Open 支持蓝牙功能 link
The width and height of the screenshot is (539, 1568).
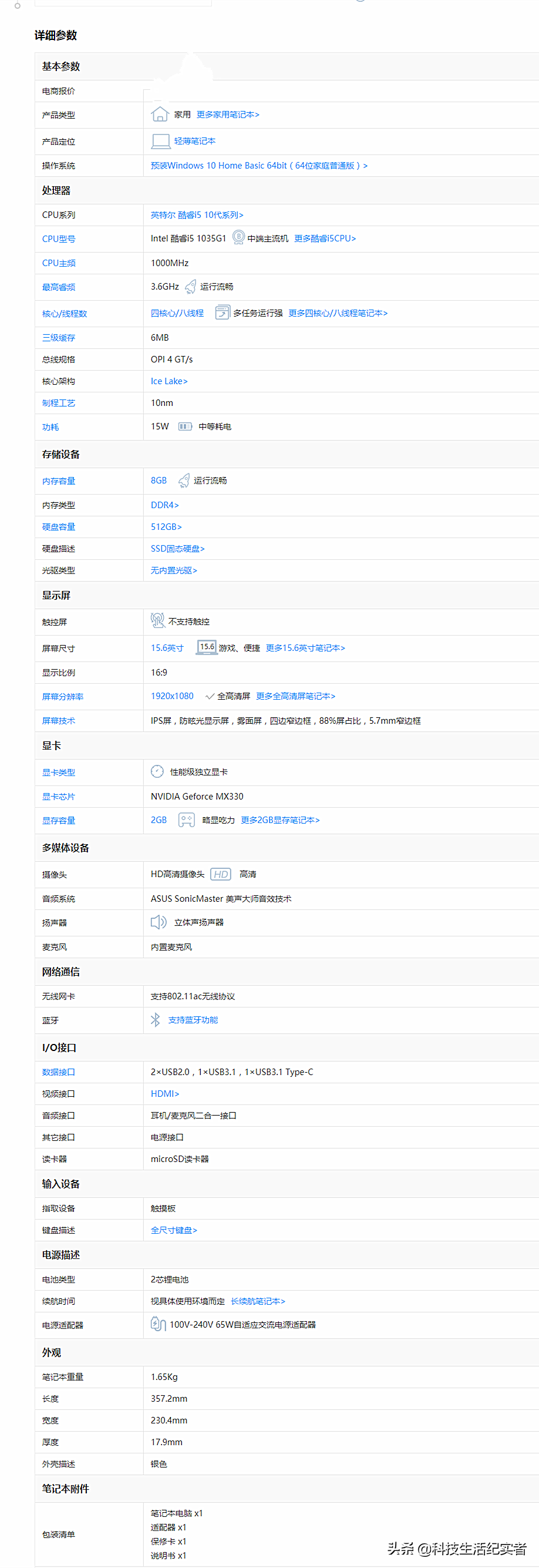[x=193, y=1020]
